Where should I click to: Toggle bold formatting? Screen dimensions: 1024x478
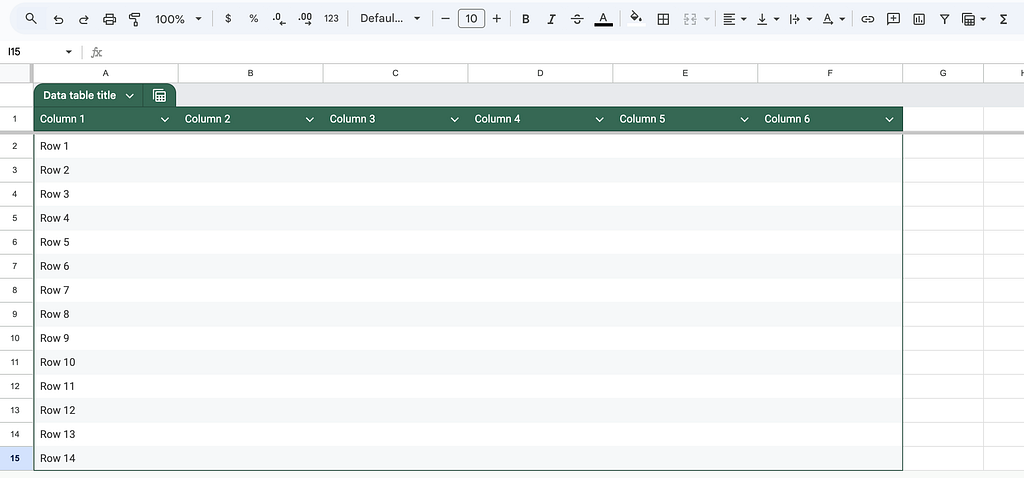(x=525, y=19)
